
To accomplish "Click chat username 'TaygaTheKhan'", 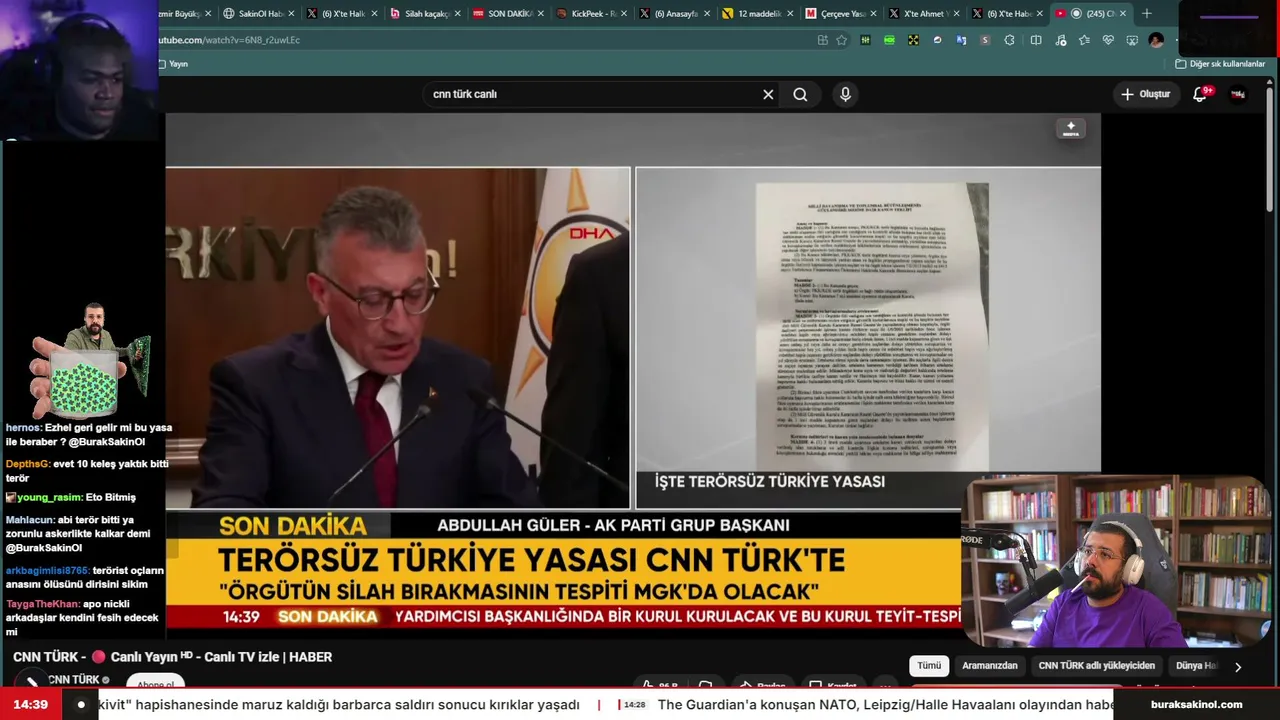I will (x=42, y=605).
